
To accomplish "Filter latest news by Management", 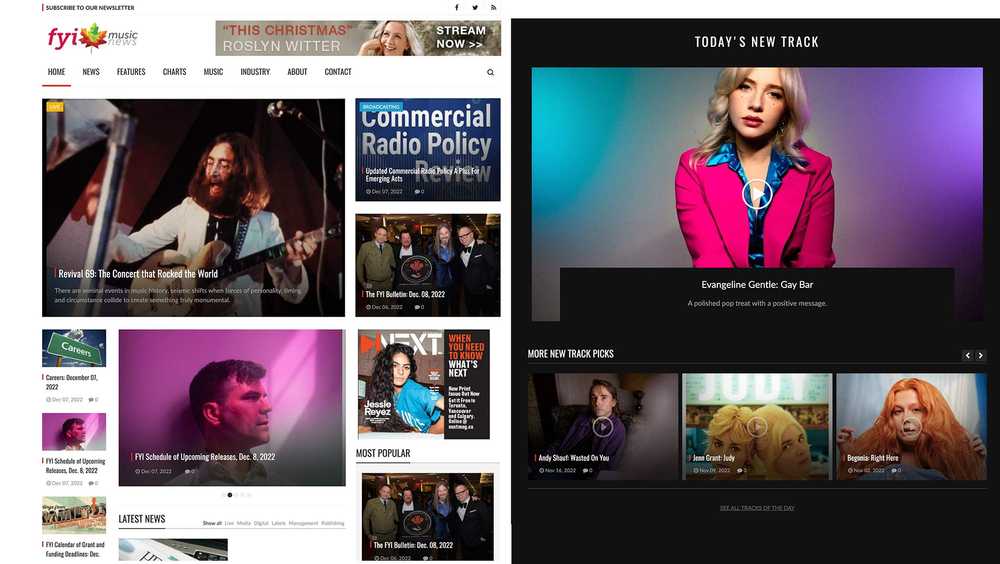I will (x=304, y=523).
